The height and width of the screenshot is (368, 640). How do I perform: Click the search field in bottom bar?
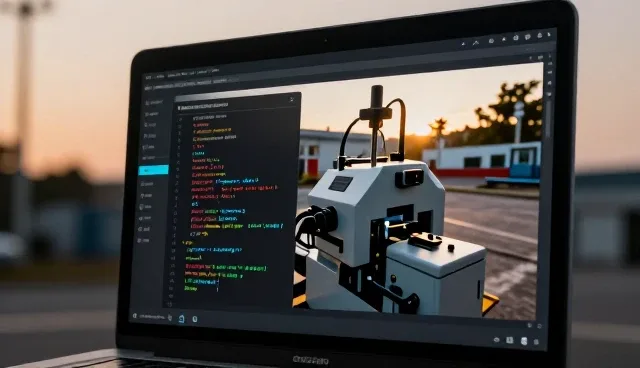(152, 316)
